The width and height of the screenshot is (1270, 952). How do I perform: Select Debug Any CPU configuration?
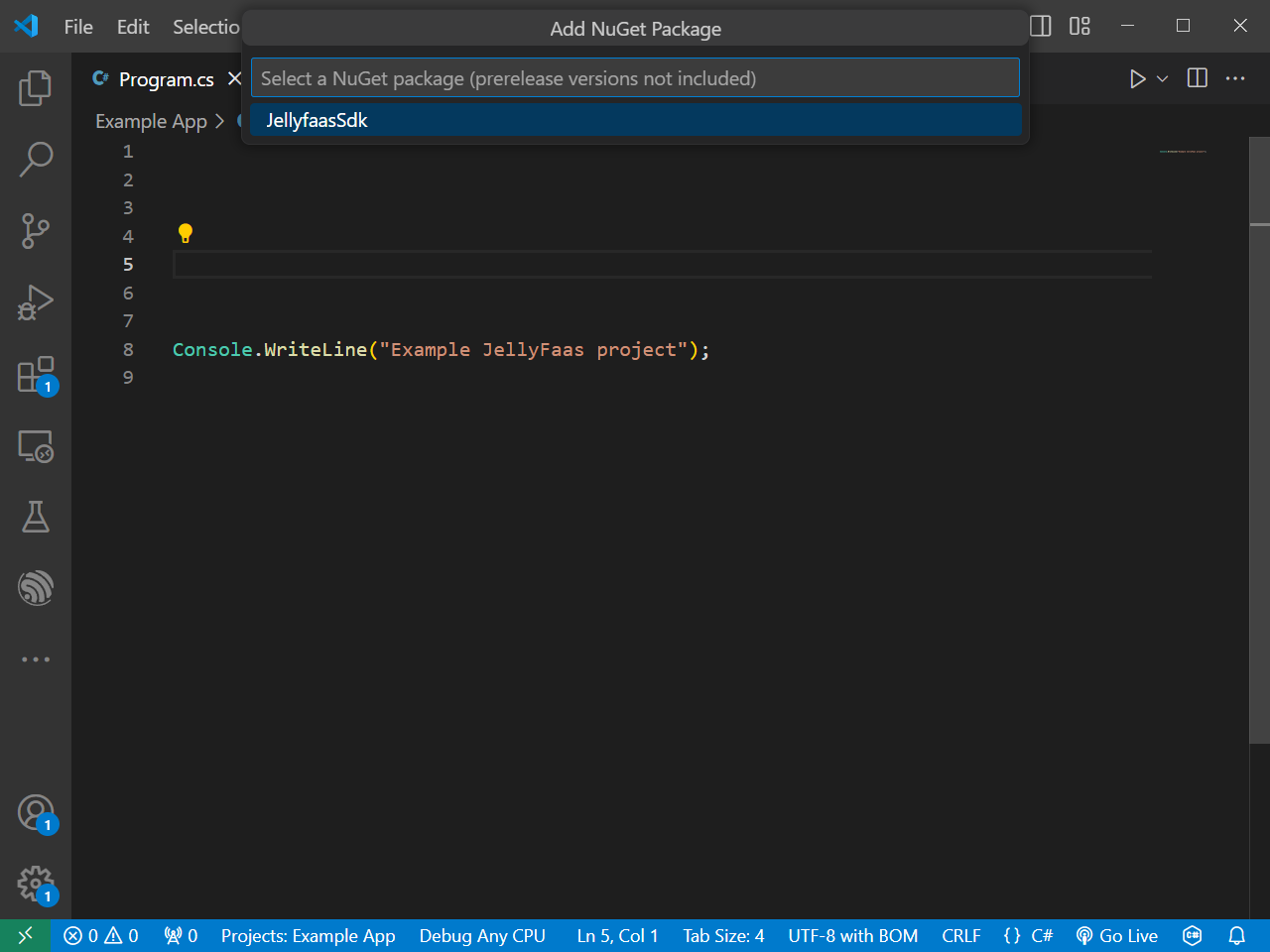(482, 935)
